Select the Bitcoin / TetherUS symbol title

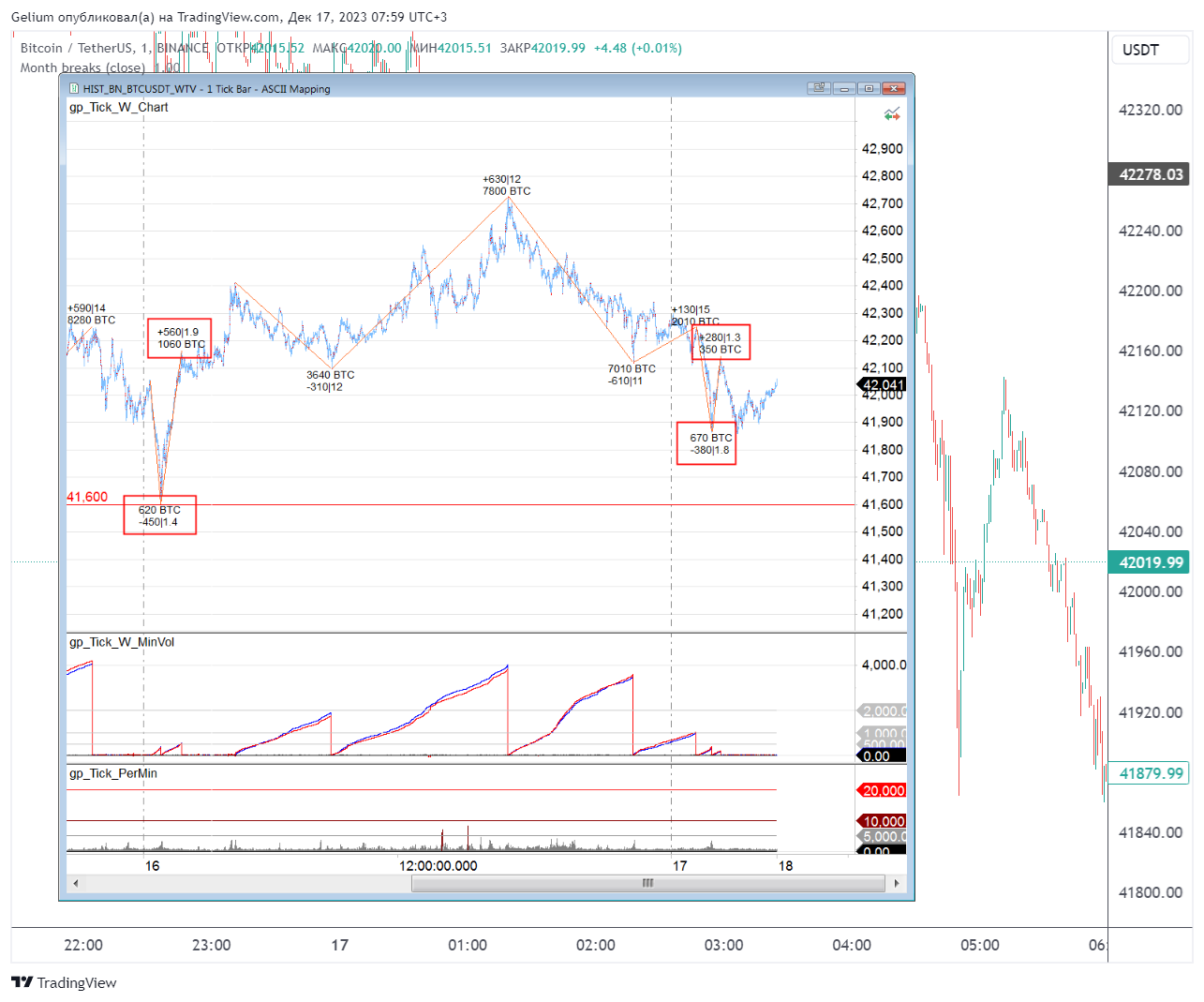(x=78, y=48)
